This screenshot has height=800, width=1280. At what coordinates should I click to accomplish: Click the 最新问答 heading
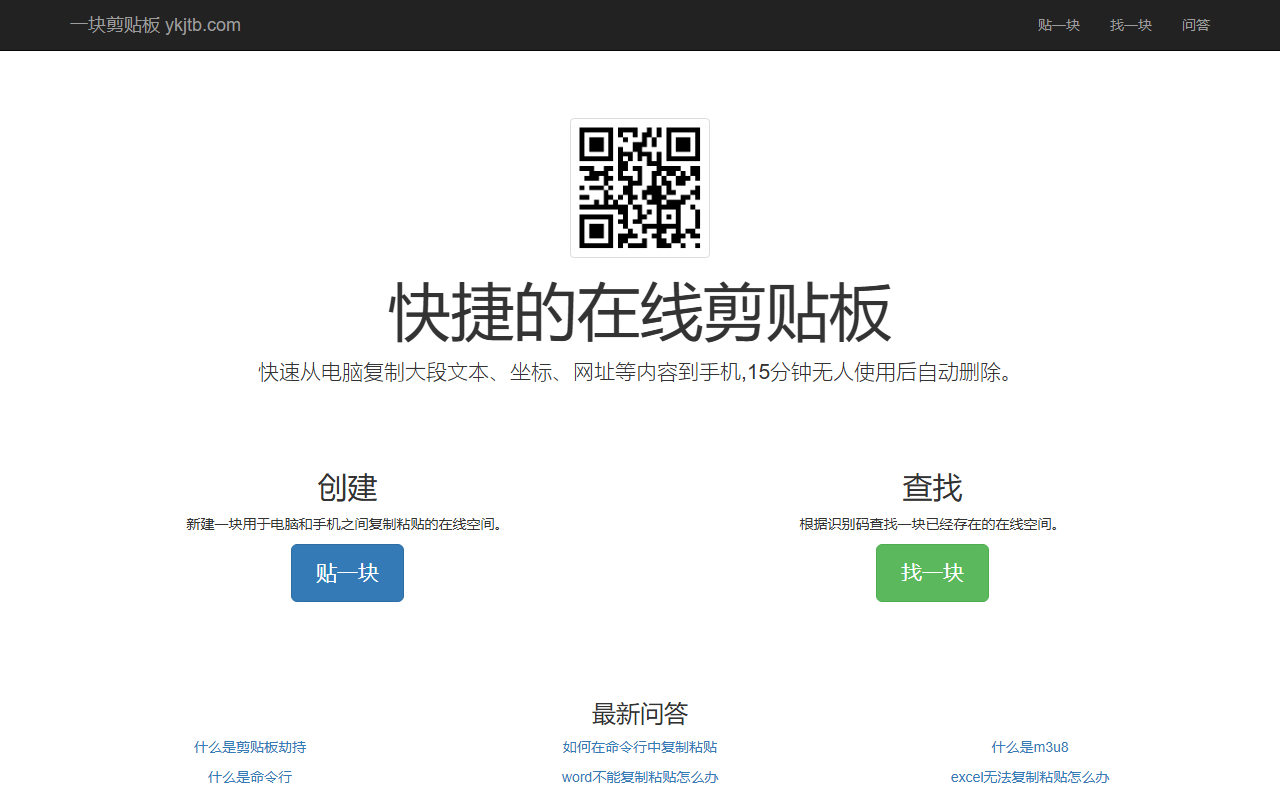640,714
